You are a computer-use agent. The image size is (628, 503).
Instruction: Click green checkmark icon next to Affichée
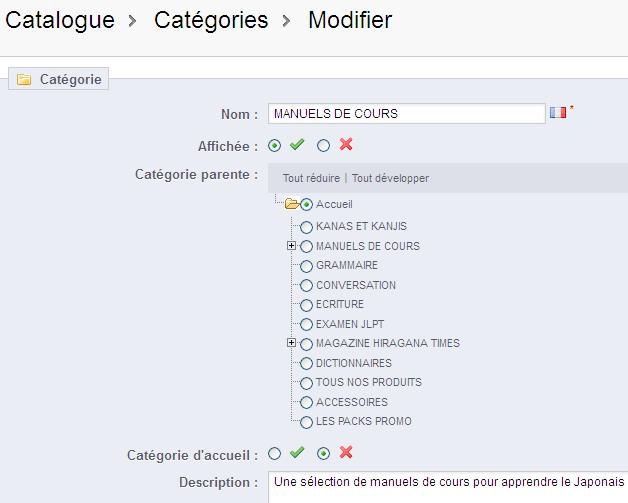coord(297,145)
